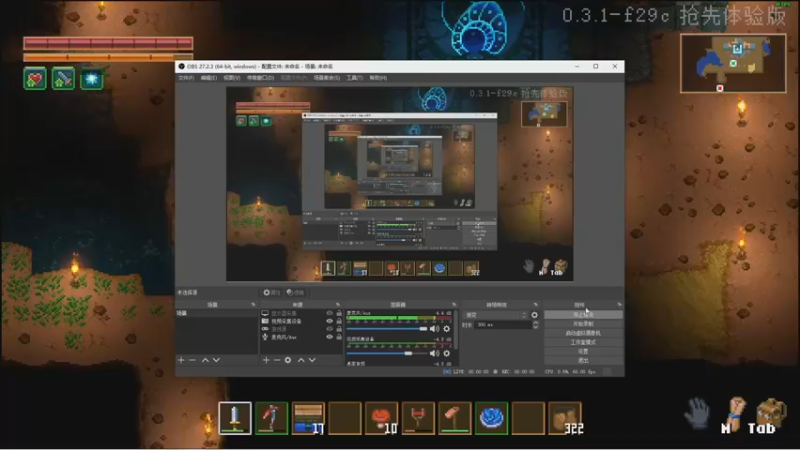Image resolution: width=800 pixels, height=450 pixels.
Task: Open the 渐变 transition dropdown
Action: click(x=495, y=315)
